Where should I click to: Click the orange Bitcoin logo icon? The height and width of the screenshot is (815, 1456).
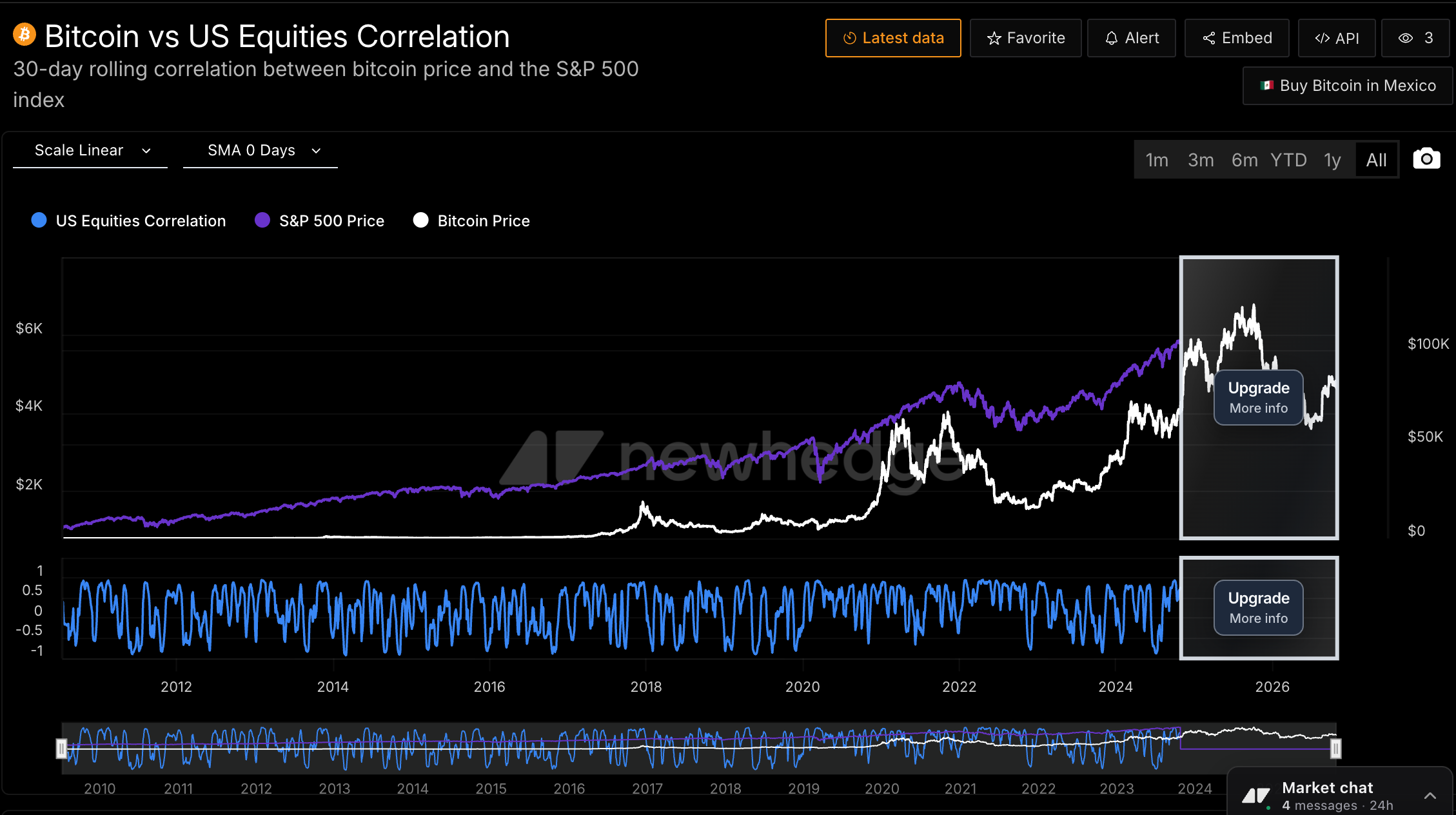point(25,34)
